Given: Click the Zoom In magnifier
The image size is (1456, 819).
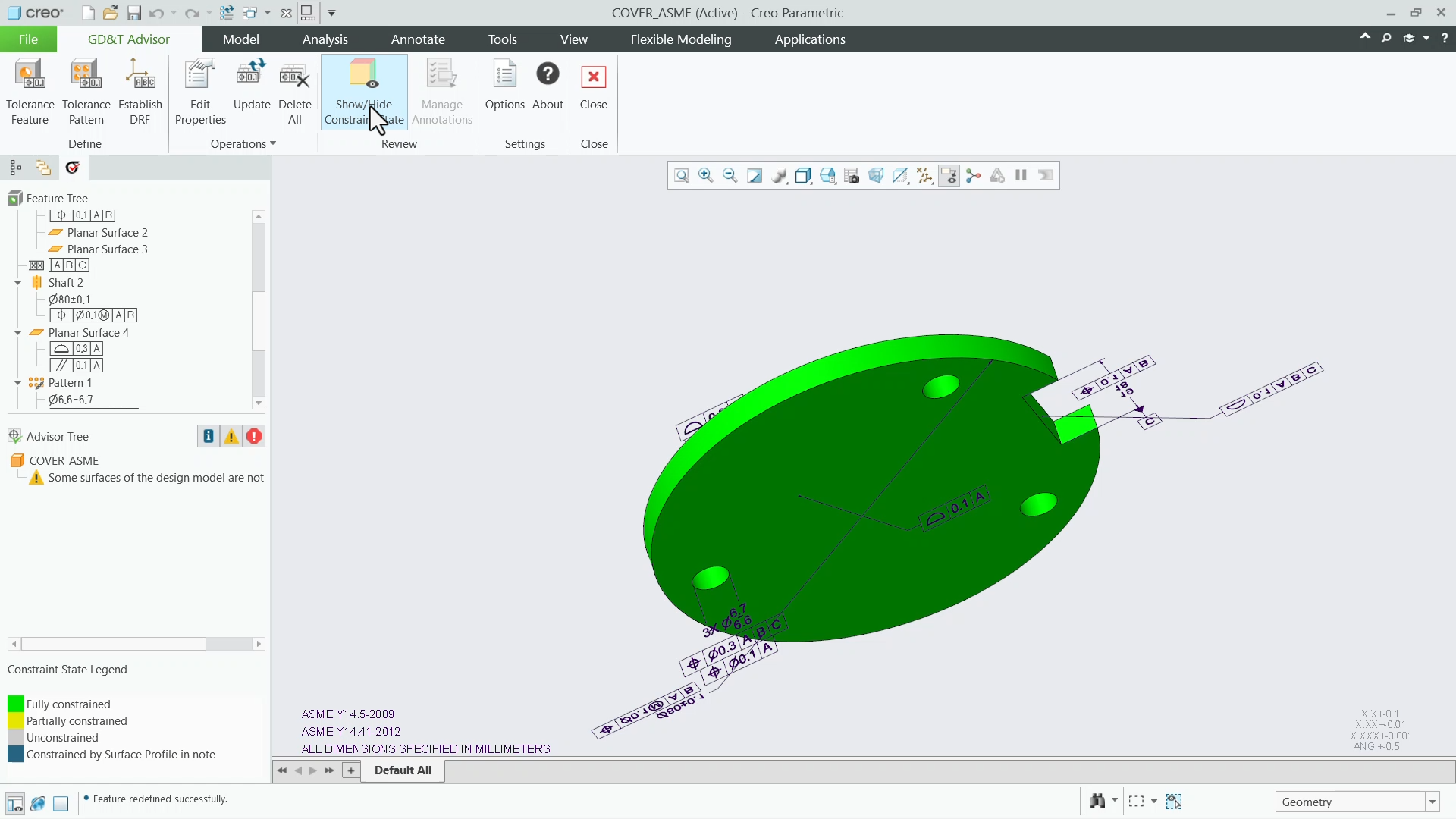Looking at the screenshot, I should click(x=706, y=176).
